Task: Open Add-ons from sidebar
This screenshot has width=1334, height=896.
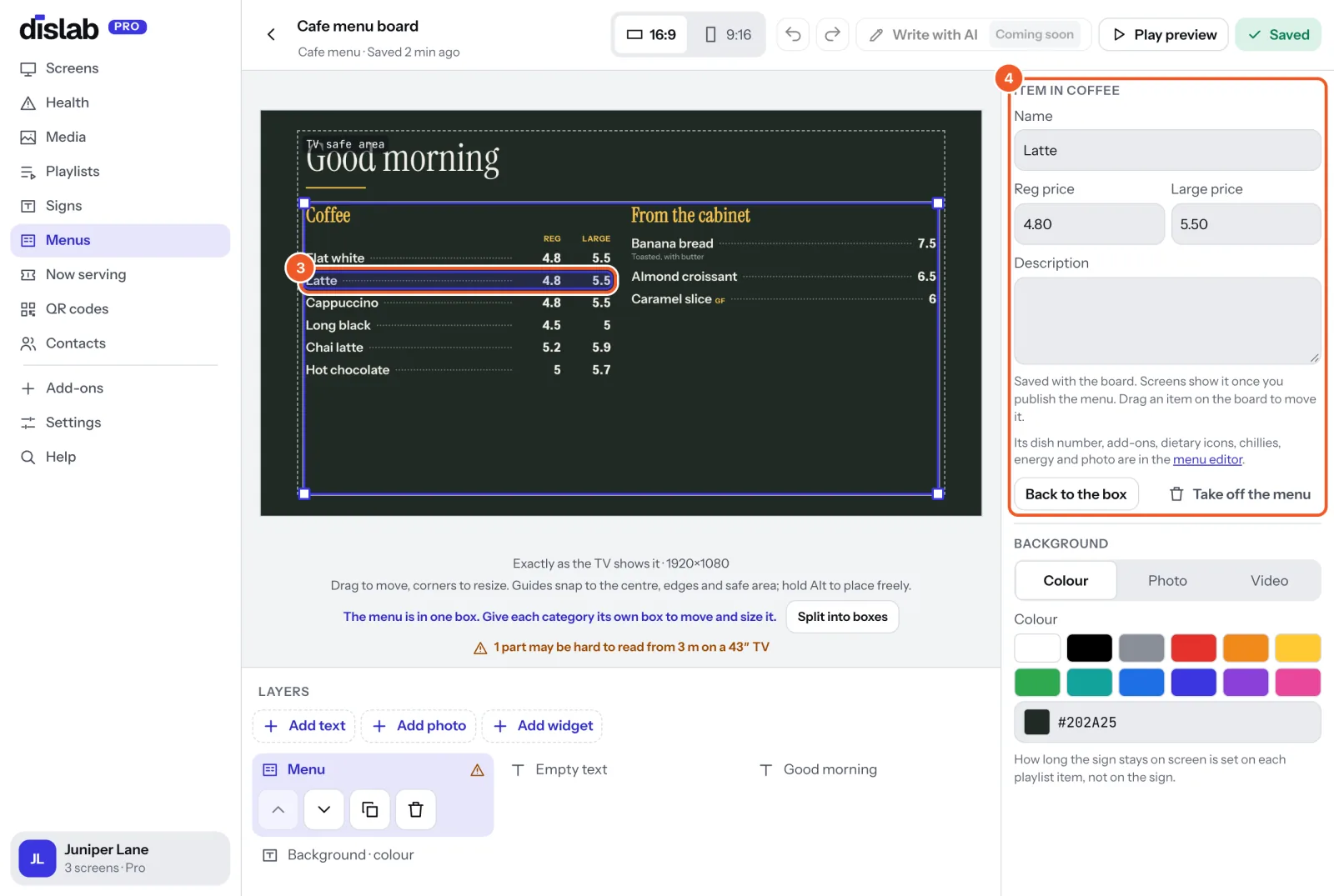Action: (120, 388)
